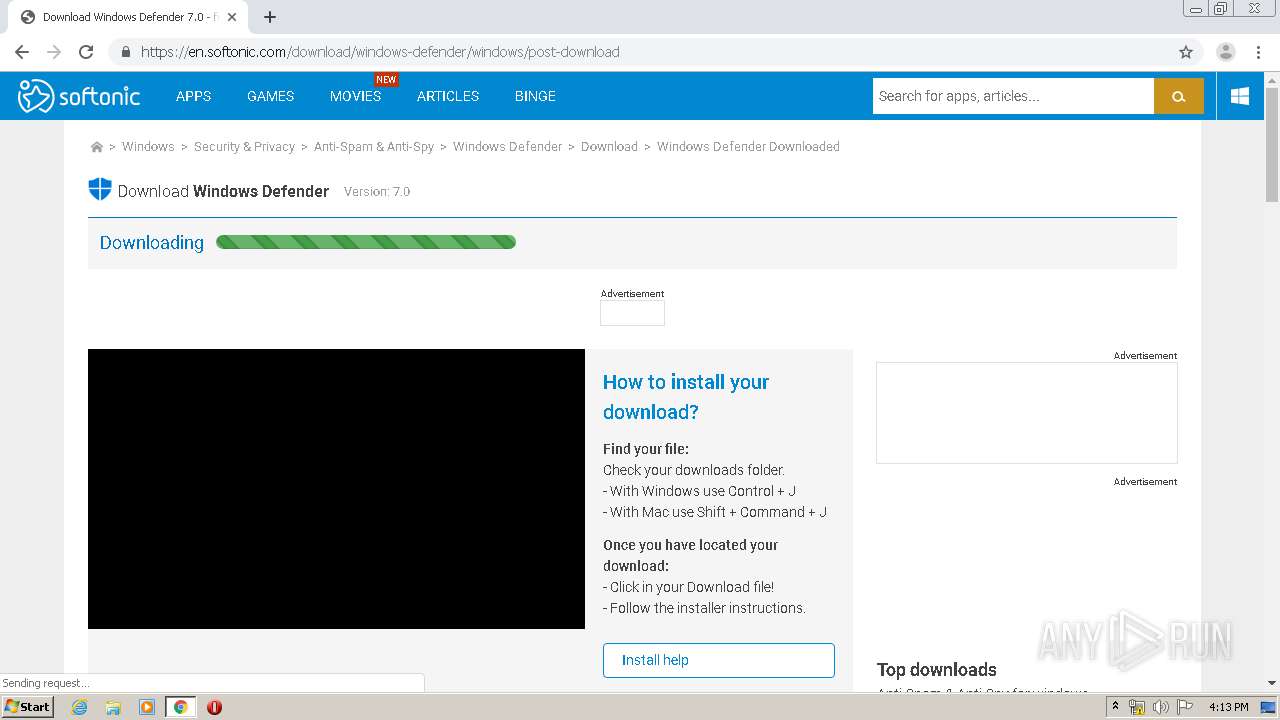Bookmark this page with star icon
Viewport: 1280px width, 720px height.
pyautogui.click(x=1186, y=52)
